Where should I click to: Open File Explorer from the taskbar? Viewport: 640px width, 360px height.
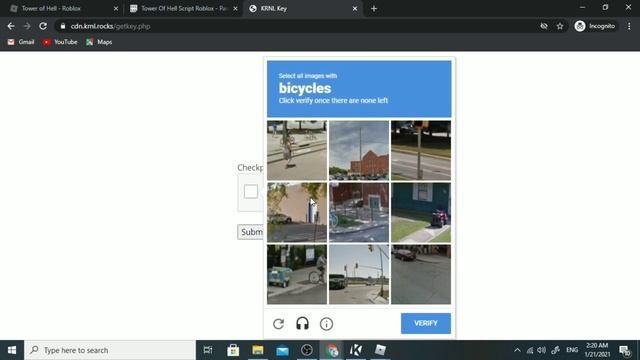[258, 350]
